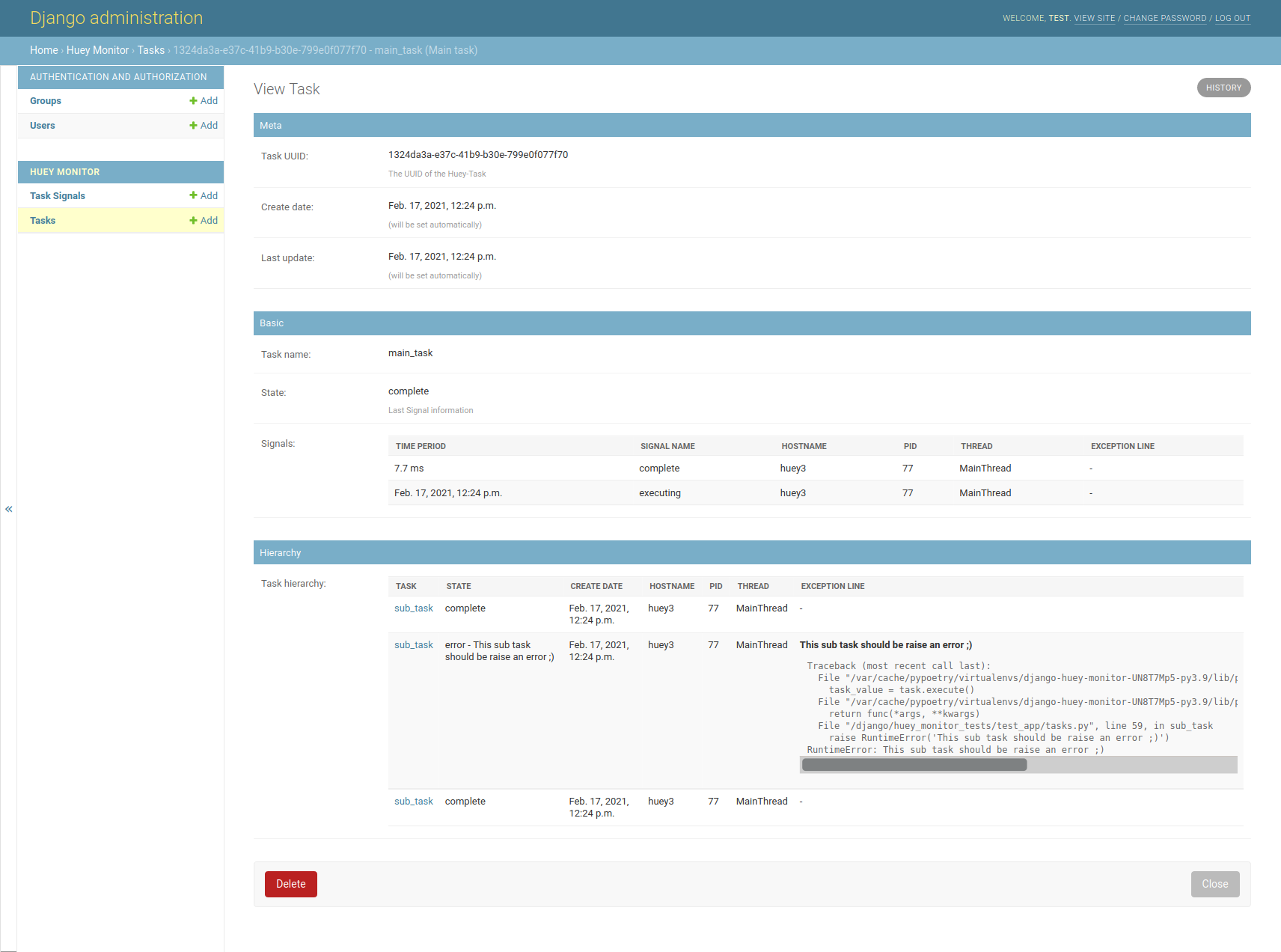Image resolution: width=1281 pixels, height=952 pixels.
Task: Click the Create date value text
Action: click(x=442, y=206)
